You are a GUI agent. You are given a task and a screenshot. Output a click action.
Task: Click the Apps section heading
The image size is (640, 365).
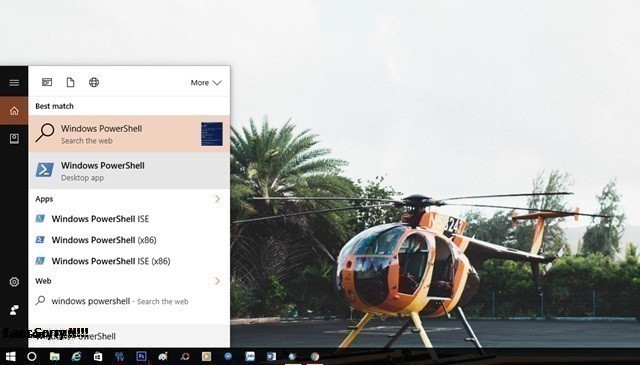(x=44, y=199)
